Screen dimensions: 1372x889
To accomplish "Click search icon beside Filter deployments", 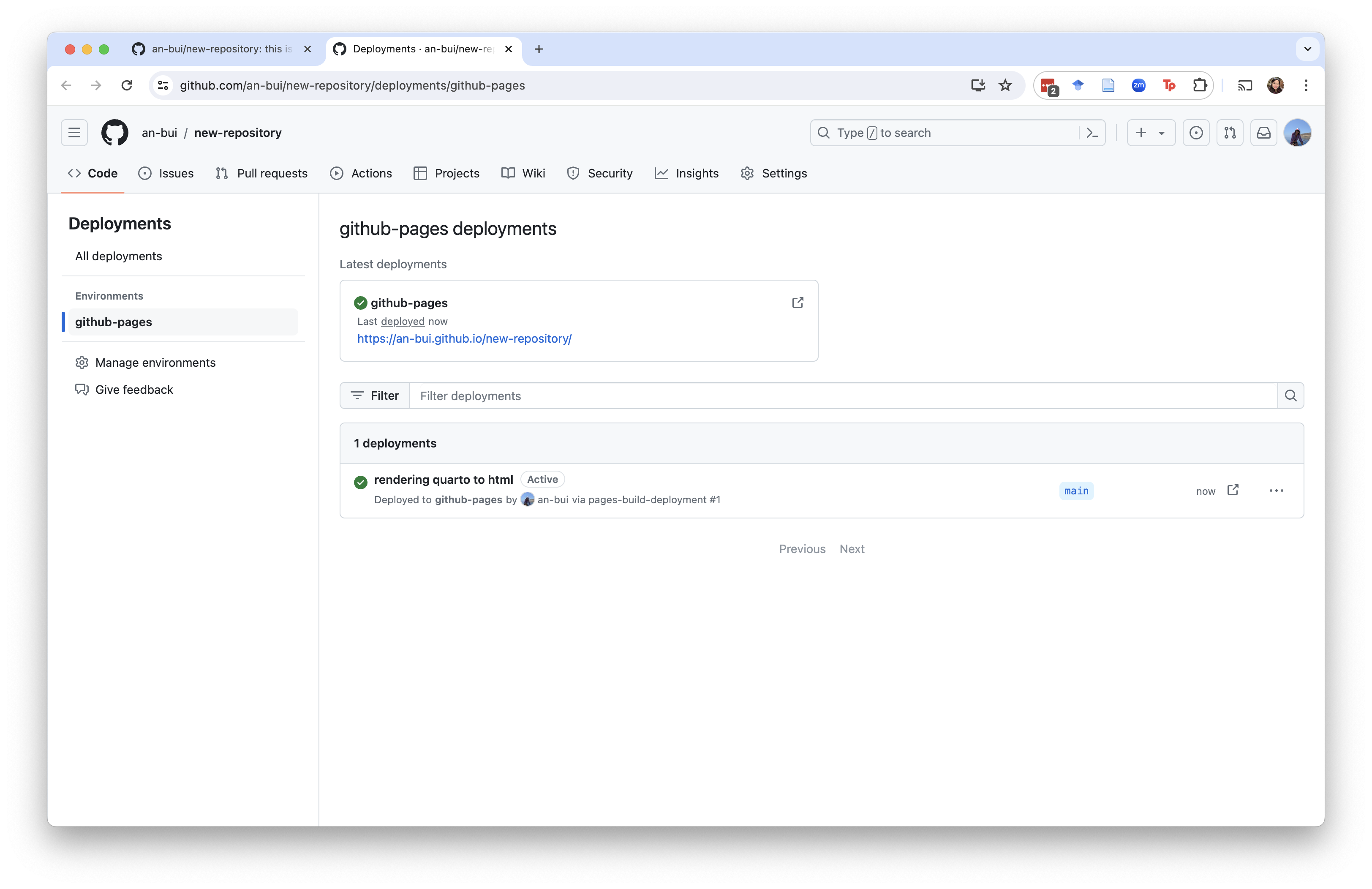I will pyautogui.click(x=1290, y=395).
